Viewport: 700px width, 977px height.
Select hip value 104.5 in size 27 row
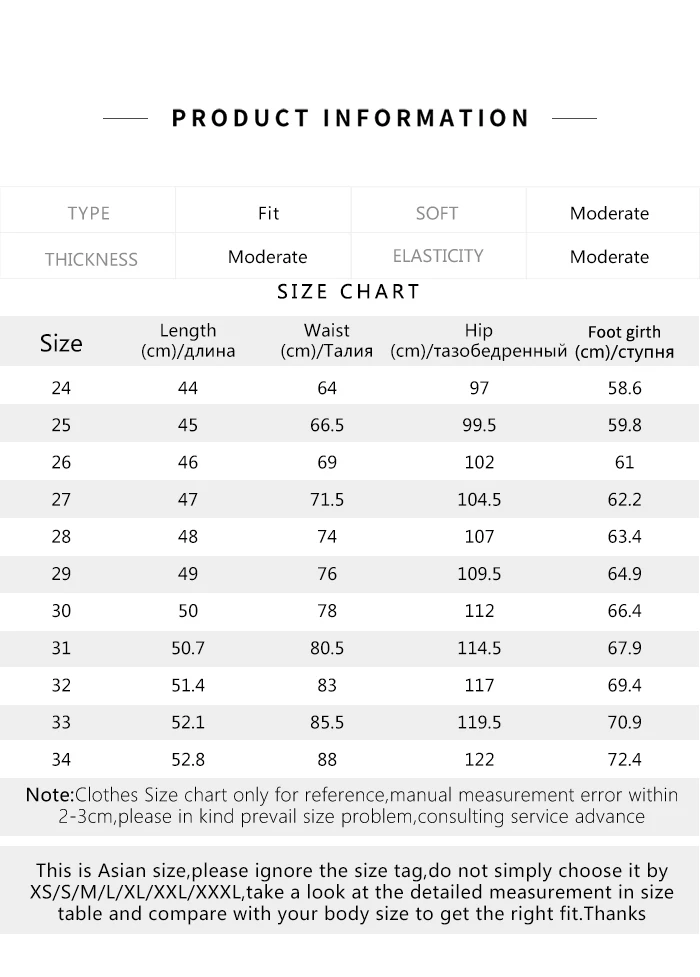coord(479,499)
